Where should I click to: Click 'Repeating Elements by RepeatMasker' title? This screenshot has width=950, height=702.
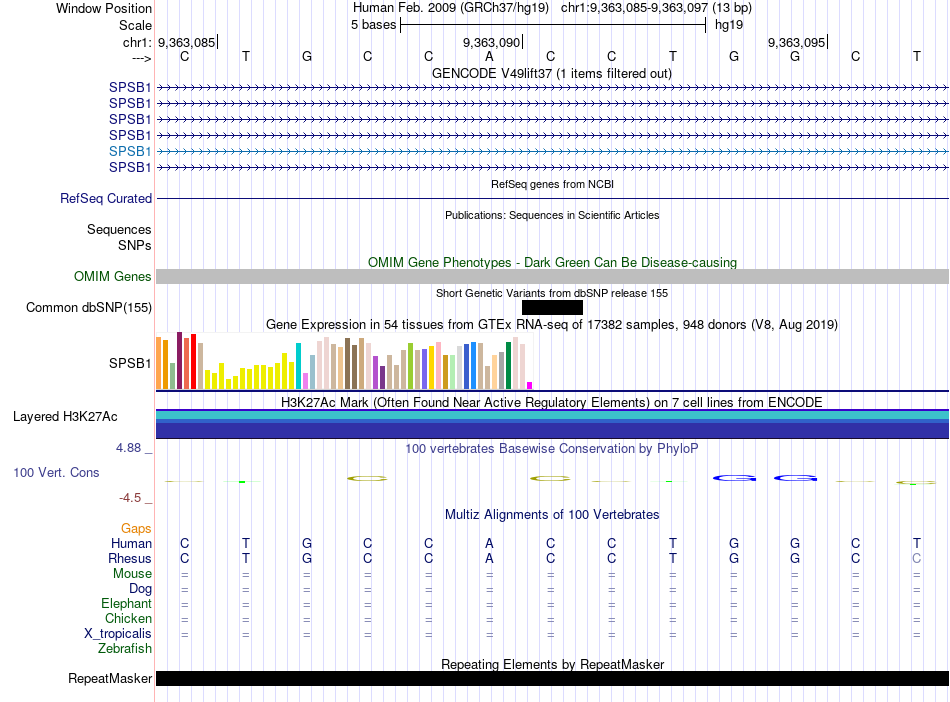pyautogui.click(x=552, y=664)
